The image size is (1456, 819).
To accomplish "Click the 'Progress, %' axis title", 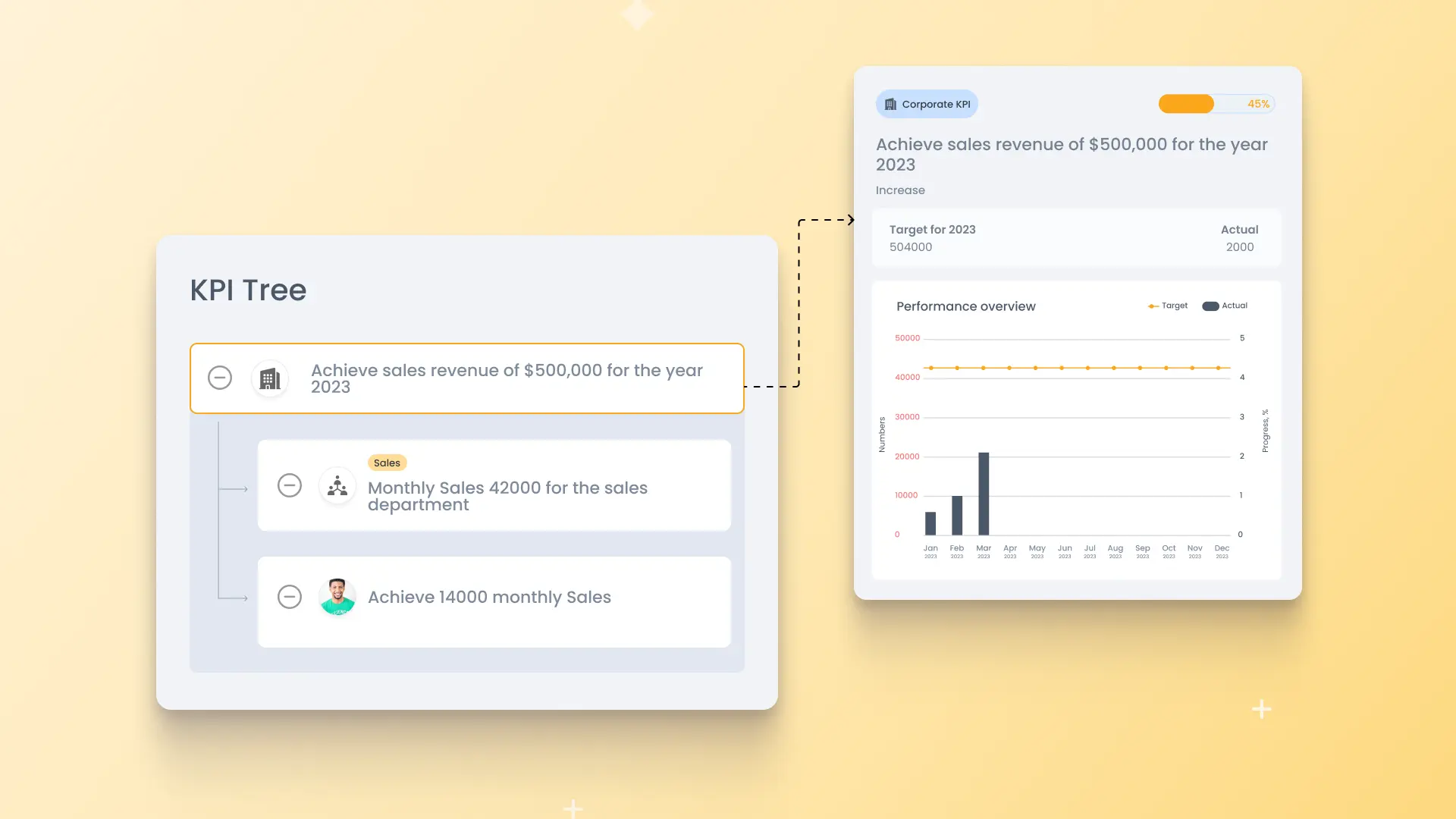I will (1265, 431).
